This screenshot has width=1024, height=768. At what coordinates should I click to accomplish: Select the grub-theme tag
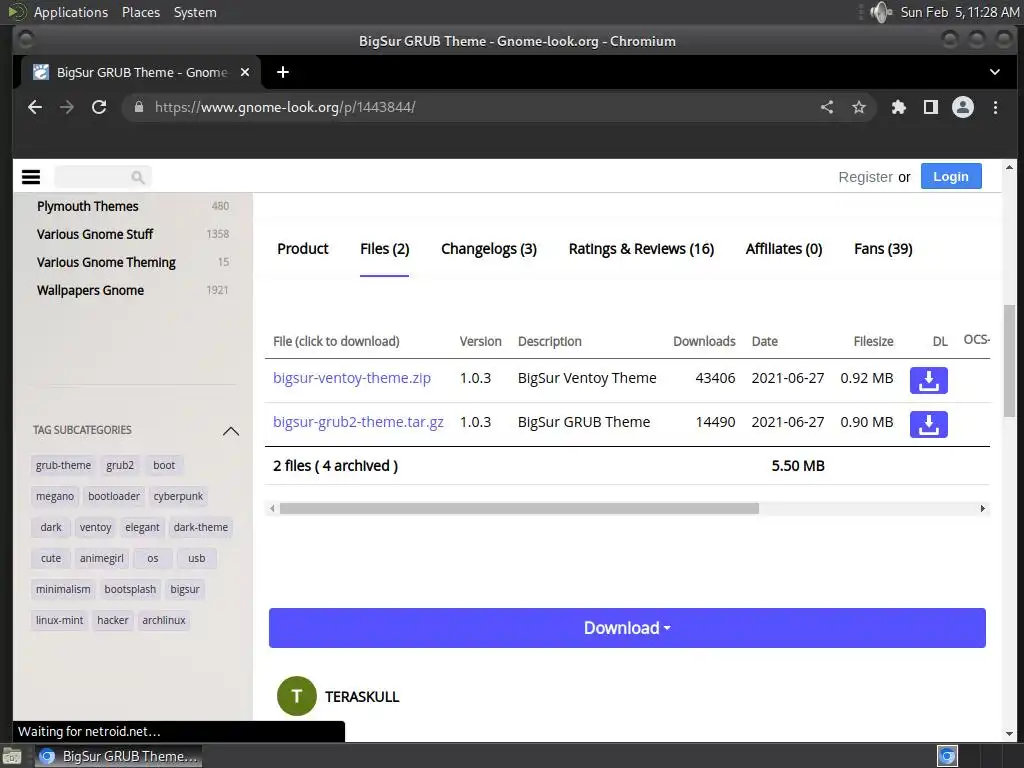coord(63,465)
